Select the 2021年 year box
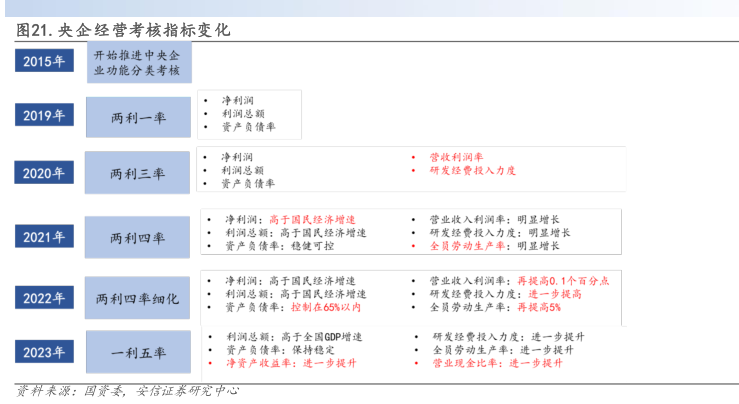 [x=43, y=237]
